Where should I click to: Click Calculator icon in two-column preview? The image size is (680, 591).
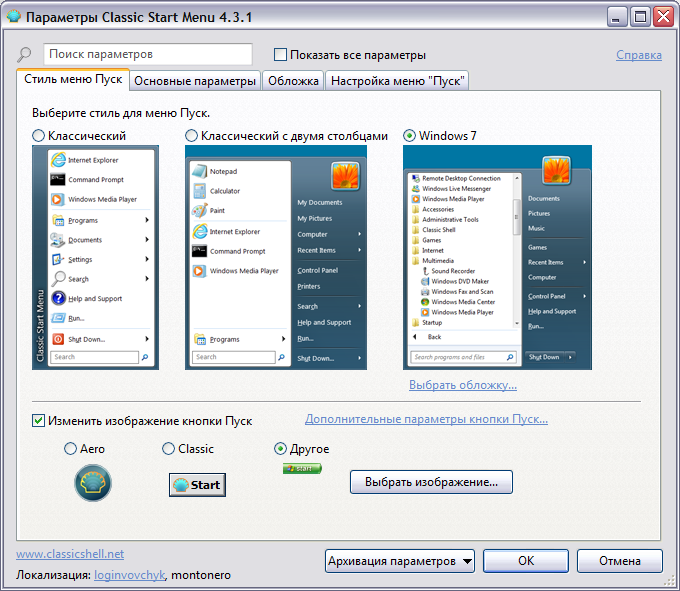click(x=199, y=191)
